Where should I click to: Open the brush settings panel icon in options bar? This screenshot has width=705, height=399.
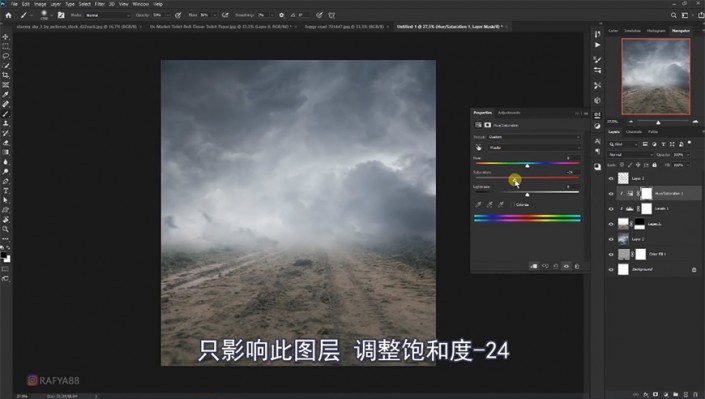click(x=61, y=15)
